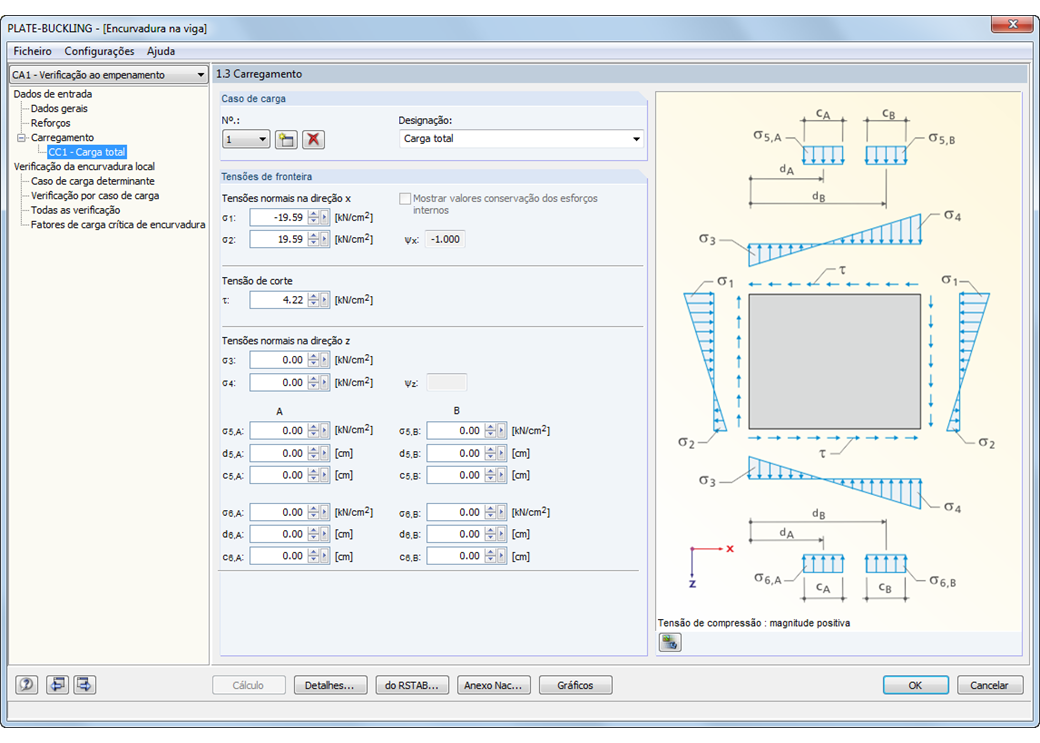Click the delete load case red X icon

click(x=314, y=140)
